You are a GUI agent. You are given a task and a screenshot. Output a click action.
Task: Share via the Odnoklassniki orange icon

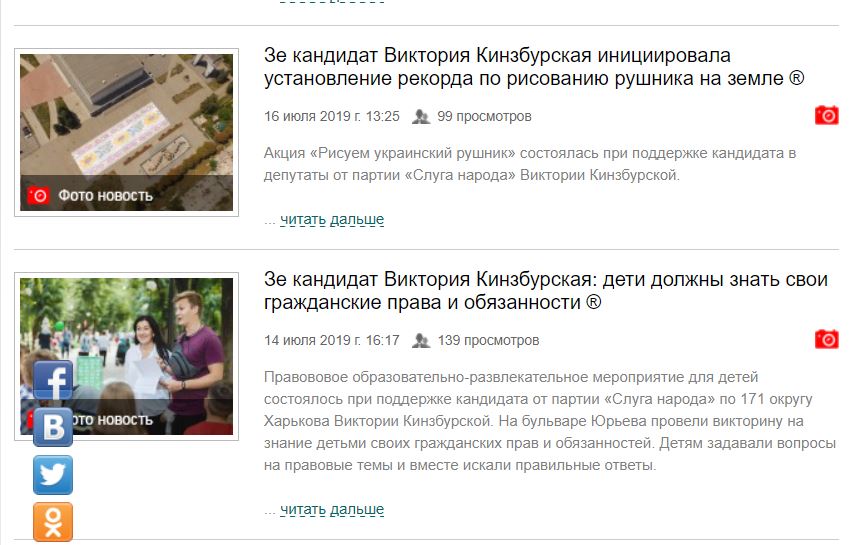(53, 522)
